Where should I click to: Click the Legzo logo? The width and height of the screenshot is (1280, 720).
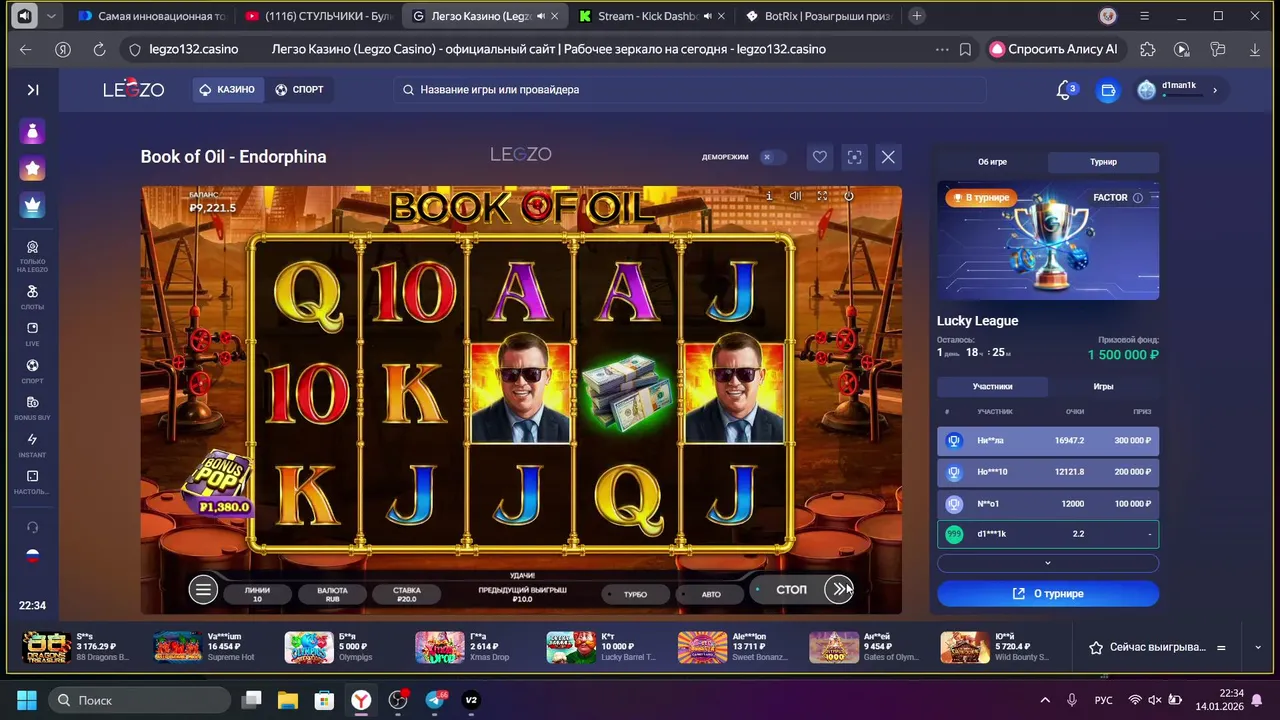click(134, 90)
